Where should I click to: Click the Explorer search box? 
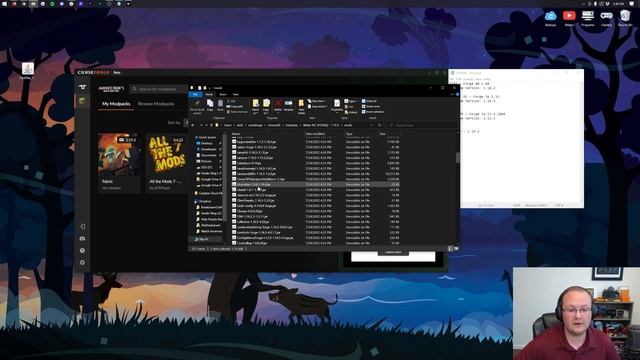(422, 125)
